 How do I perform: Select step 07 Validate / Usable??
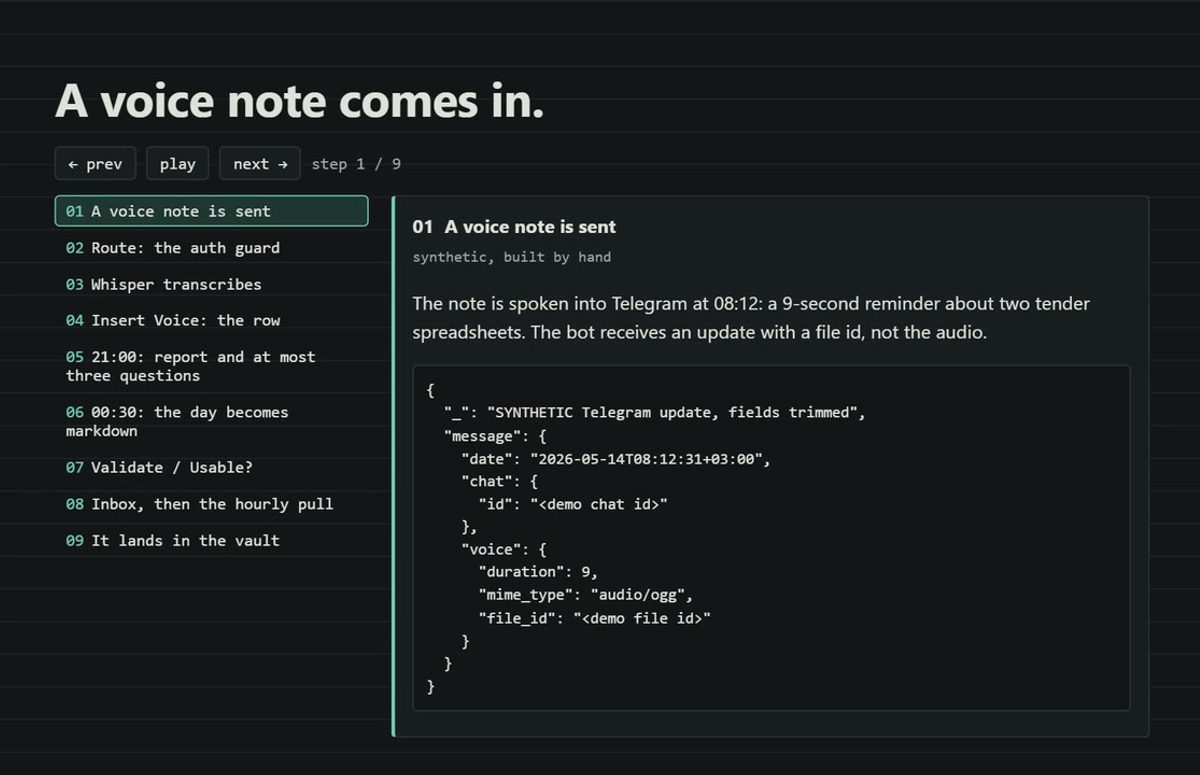pos(211,467)
